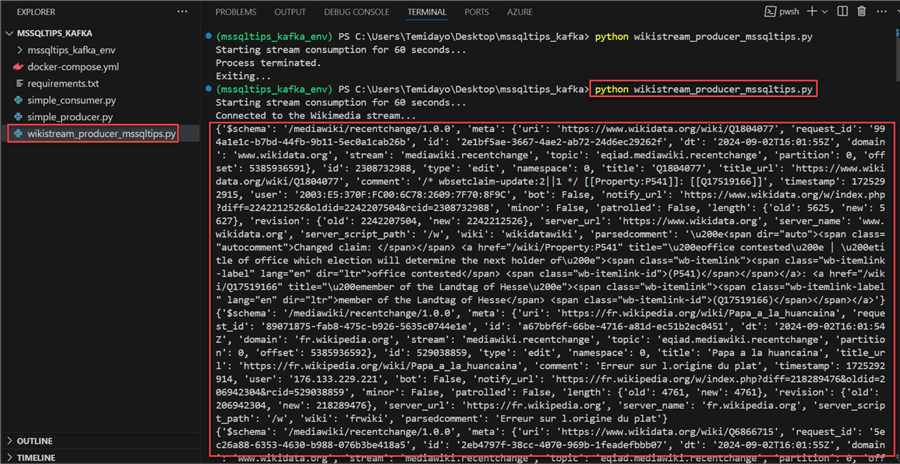The image size is (900, 464).
Task: Open docker-compose.yml file
Action: coord(73,67)
